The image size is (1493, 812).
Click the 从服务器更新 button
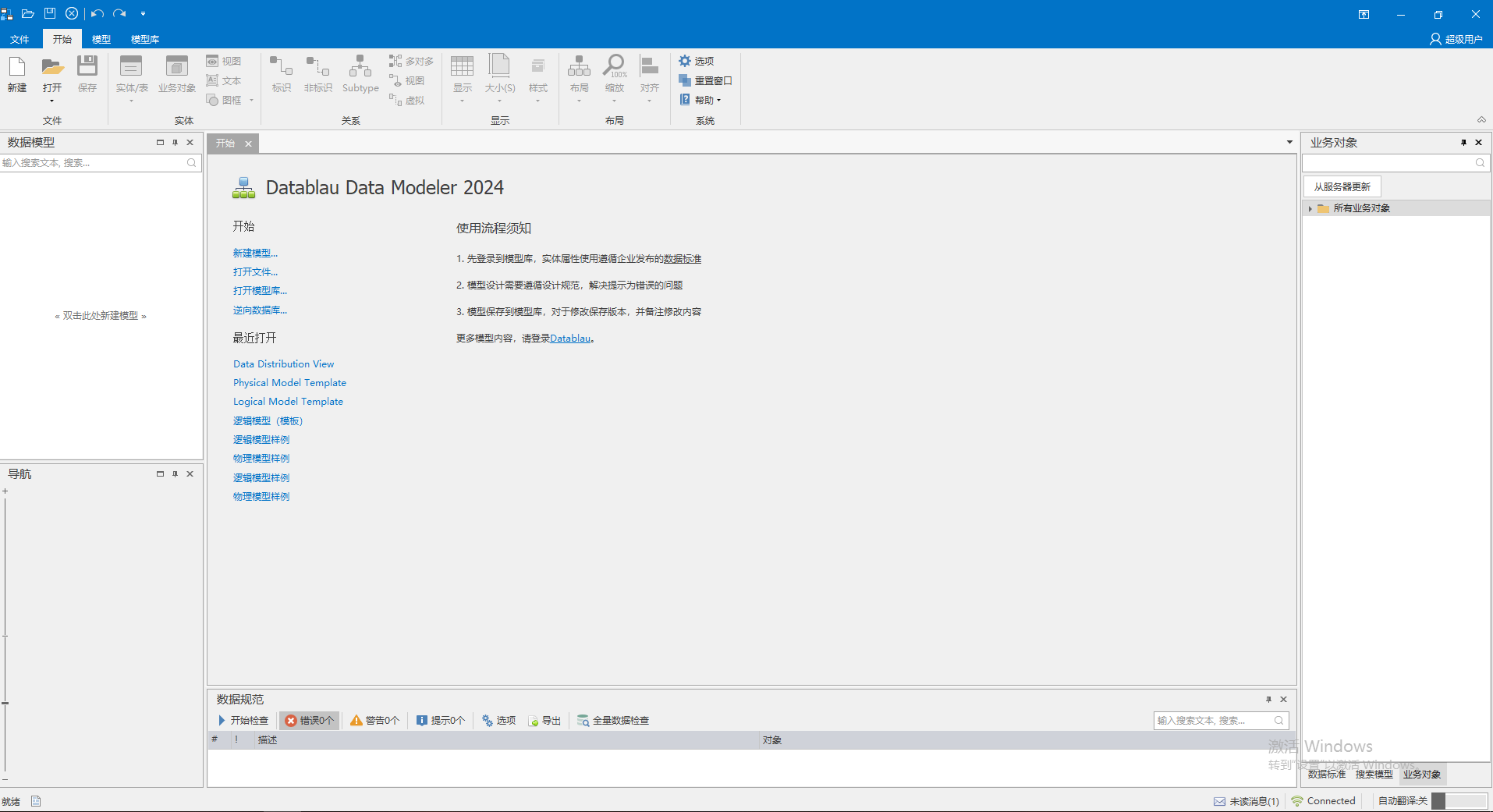pos(1342,186)
